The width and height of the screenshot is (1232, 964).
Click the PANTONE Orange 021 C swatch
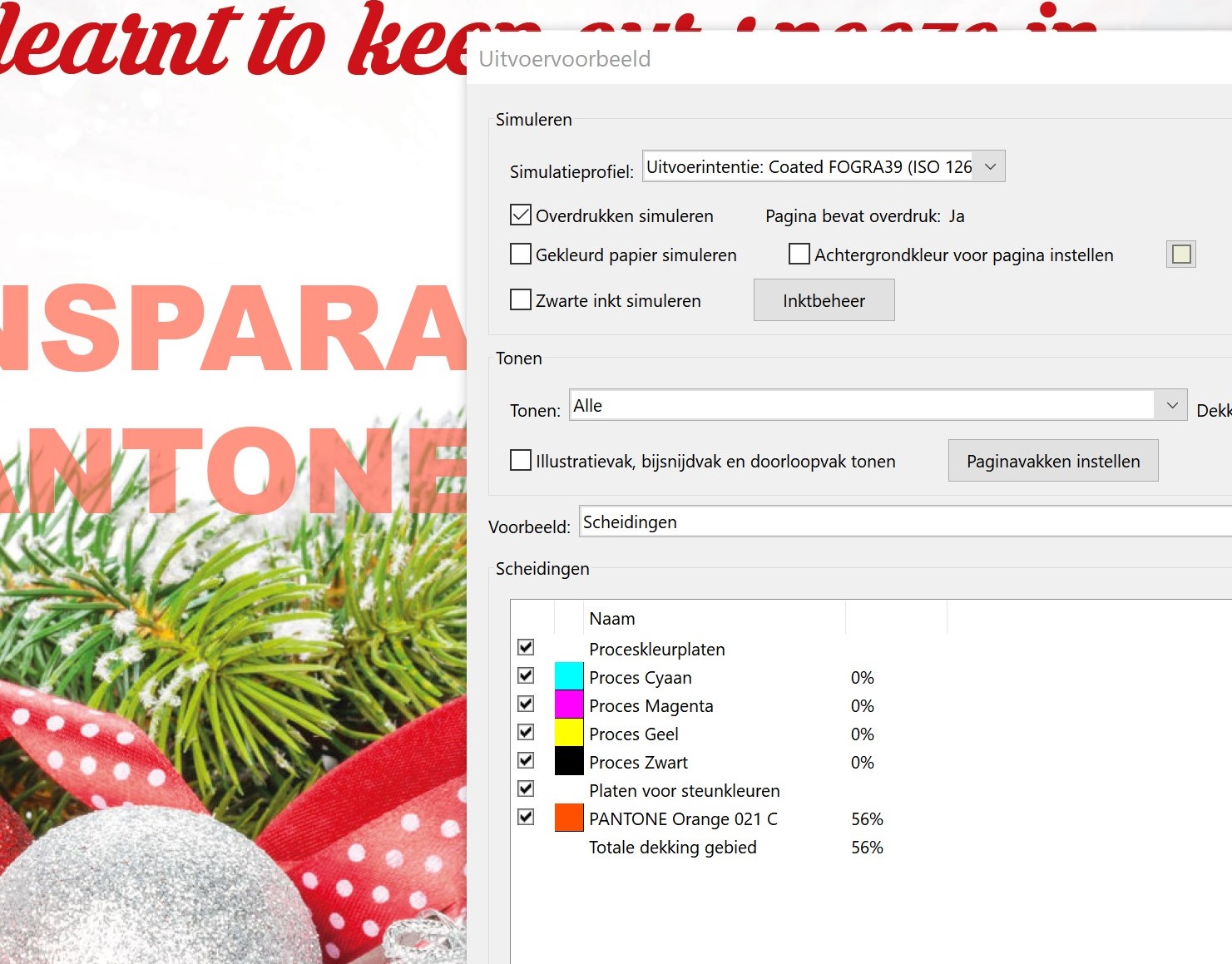pos(569,818)
